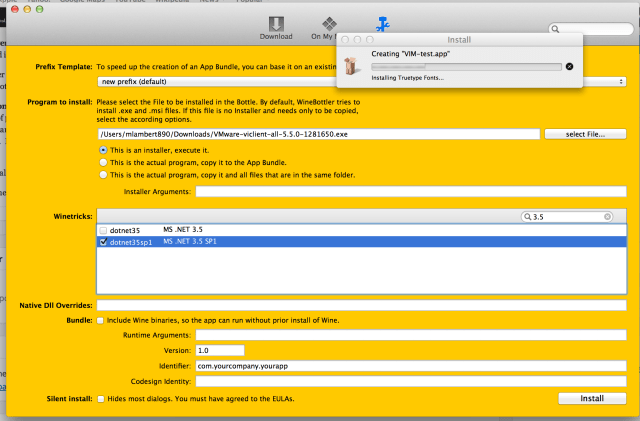The image size is (640, 421).
Task: Select 'This is an installer, execute it'
Action: [103, 150]
